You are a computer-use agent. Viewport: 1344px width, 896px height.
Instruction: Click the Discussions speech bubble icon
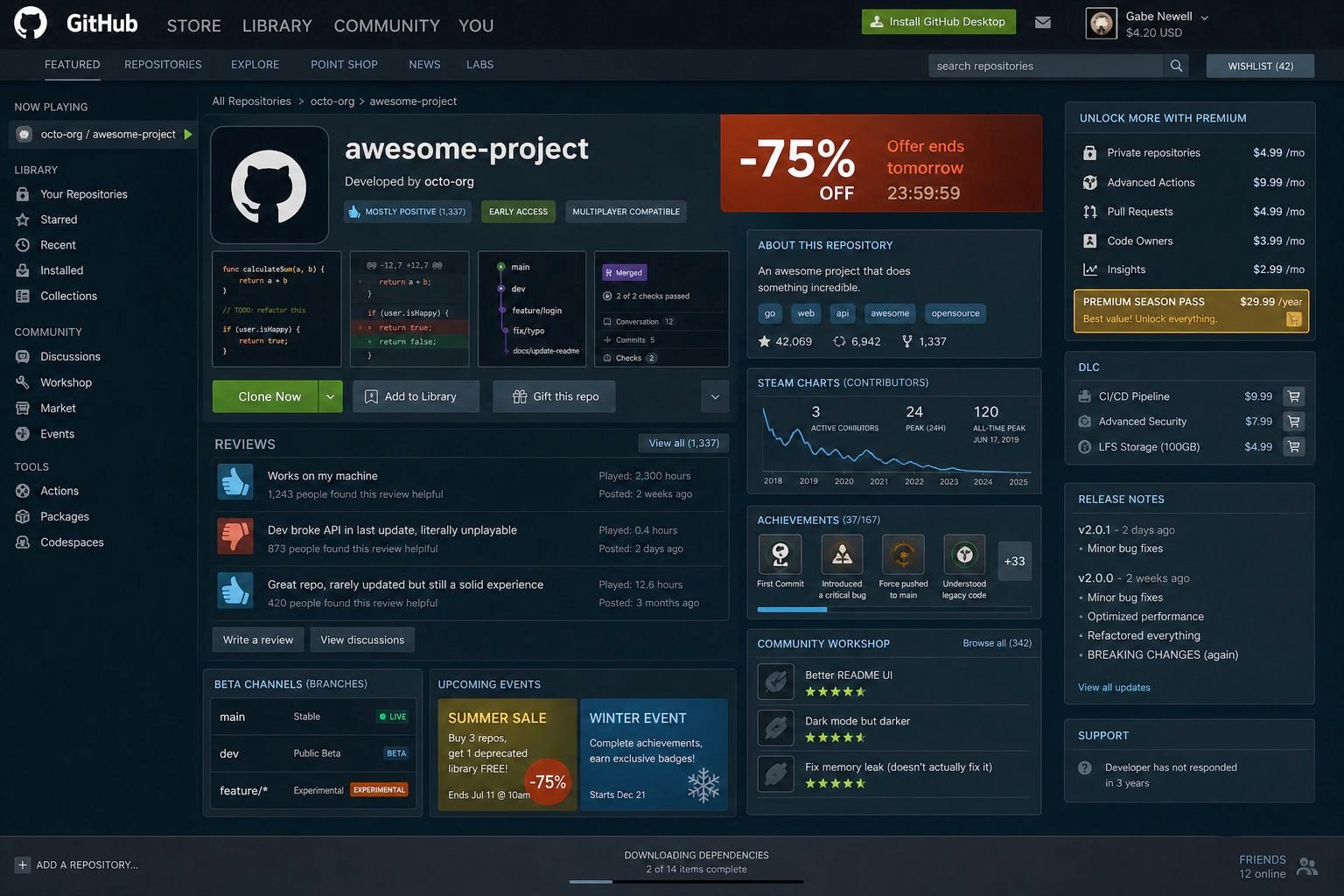point(23,356)
